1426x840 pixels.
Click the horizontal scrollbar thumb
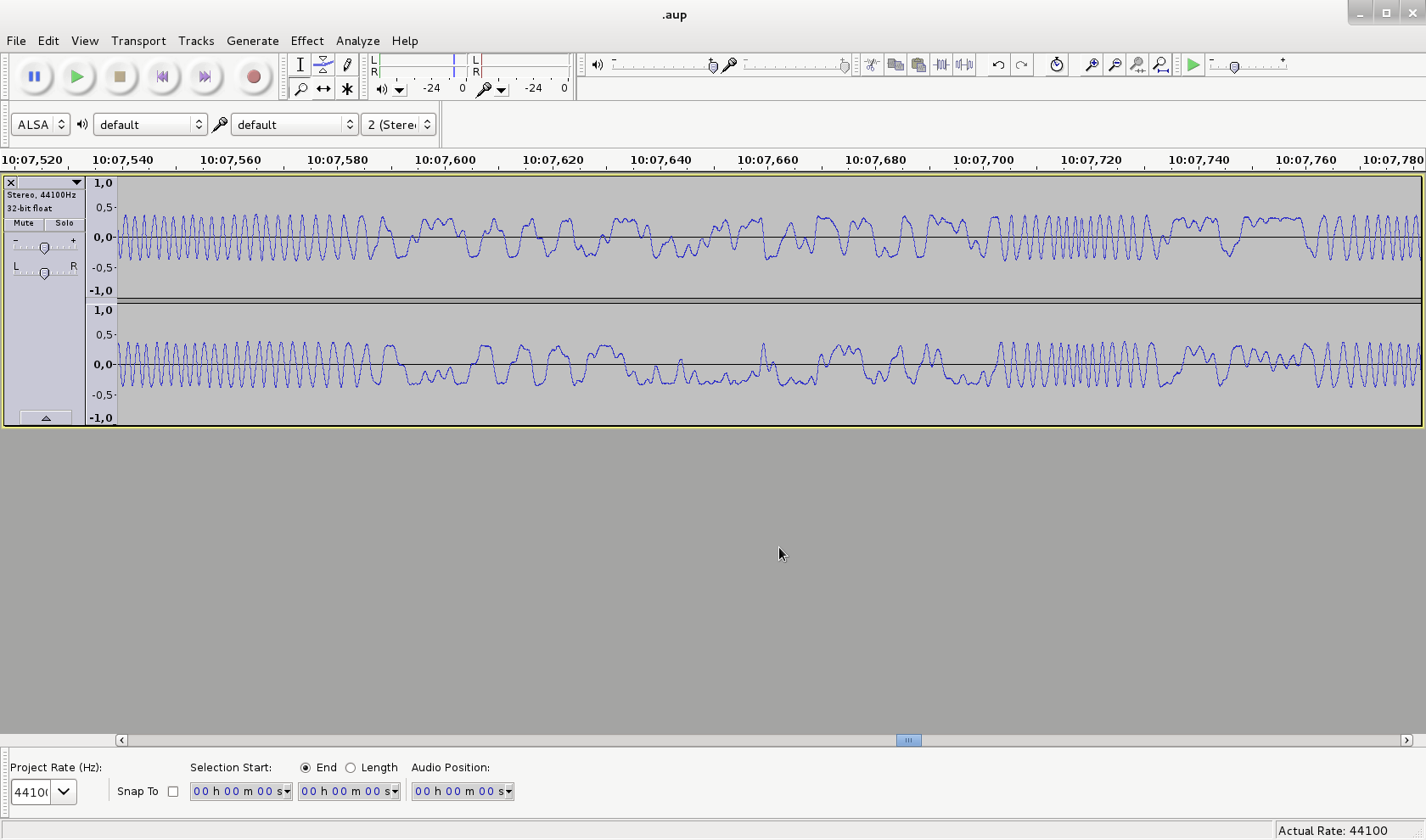coord(908,740)
